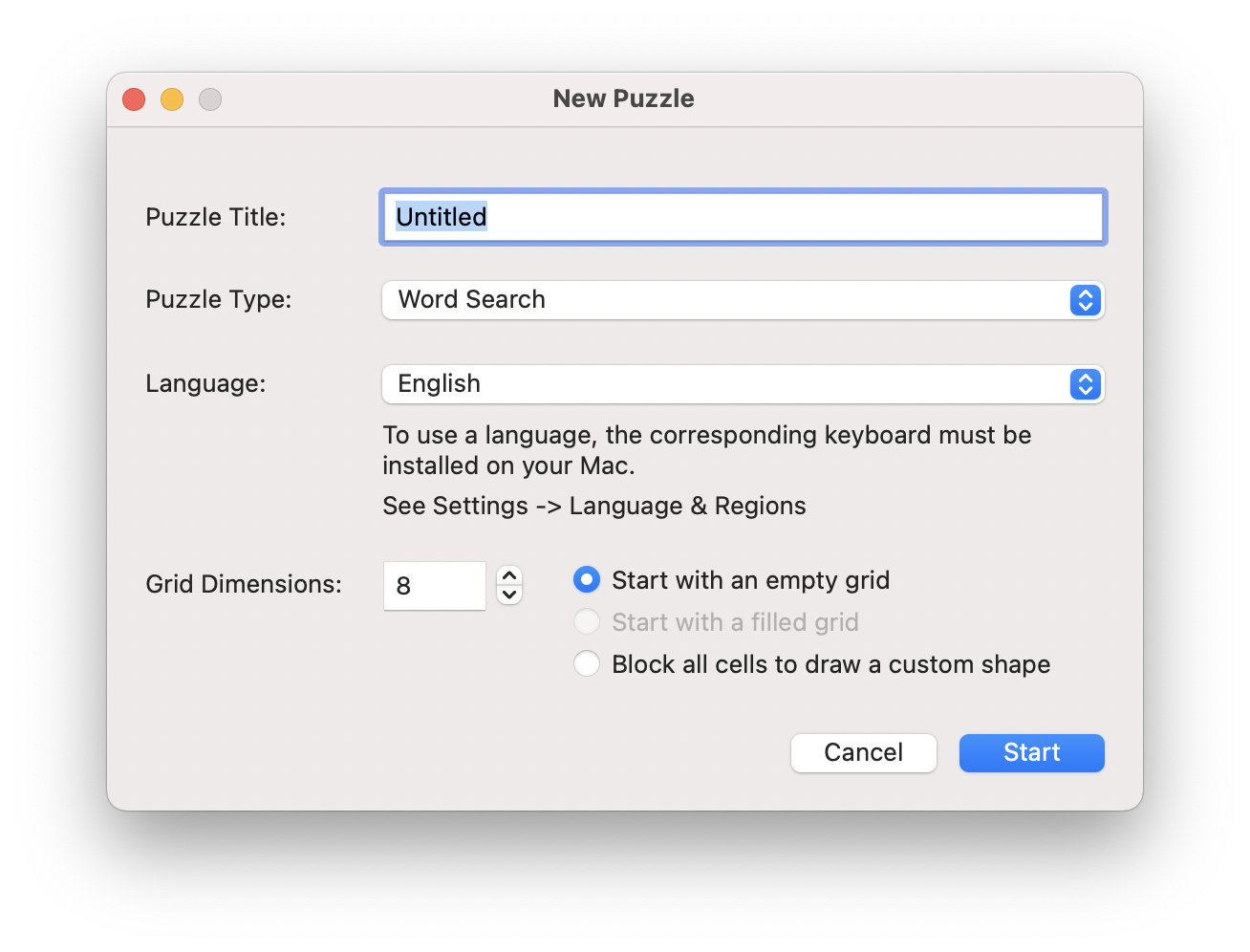Click the downward stepper arrow for Grid Dimensions

[x=509, y=596]
